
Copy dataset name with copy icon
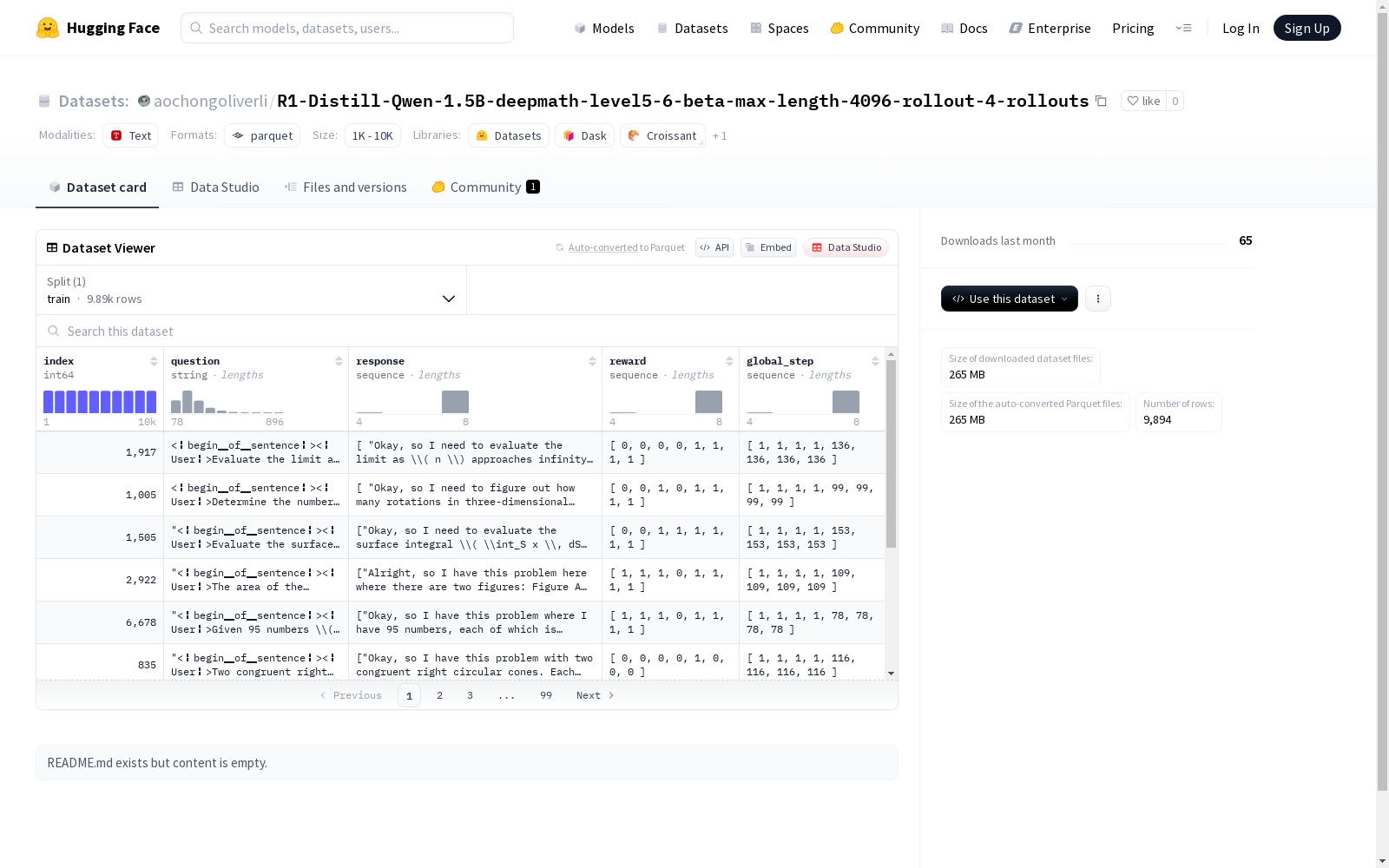point(1101,101)
